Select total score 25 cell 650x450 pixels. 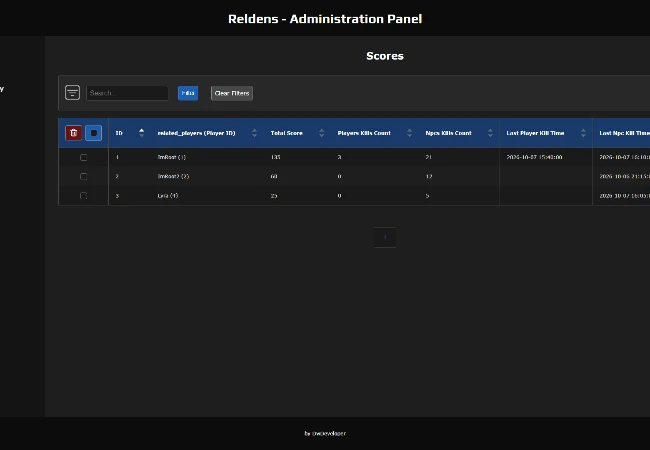click(274, 196)
